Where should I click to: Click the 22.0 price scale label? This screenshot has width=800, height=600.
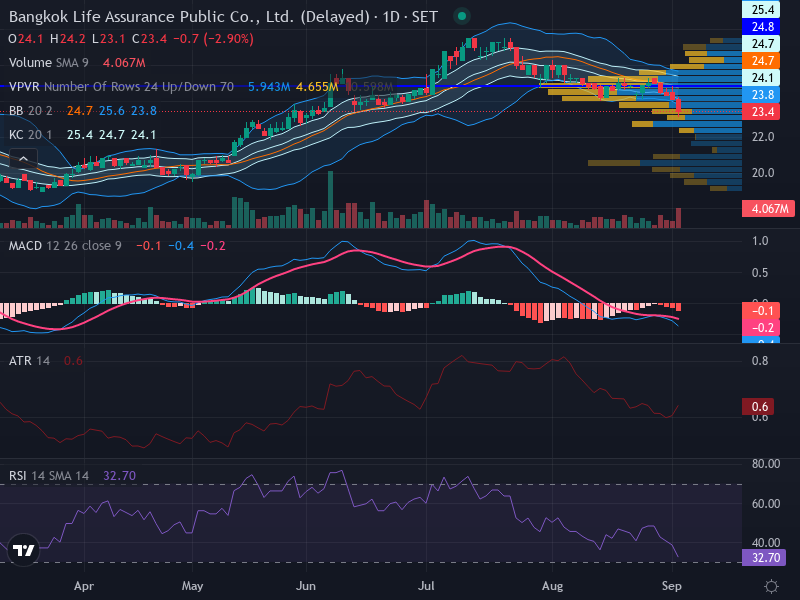[763, 137]
